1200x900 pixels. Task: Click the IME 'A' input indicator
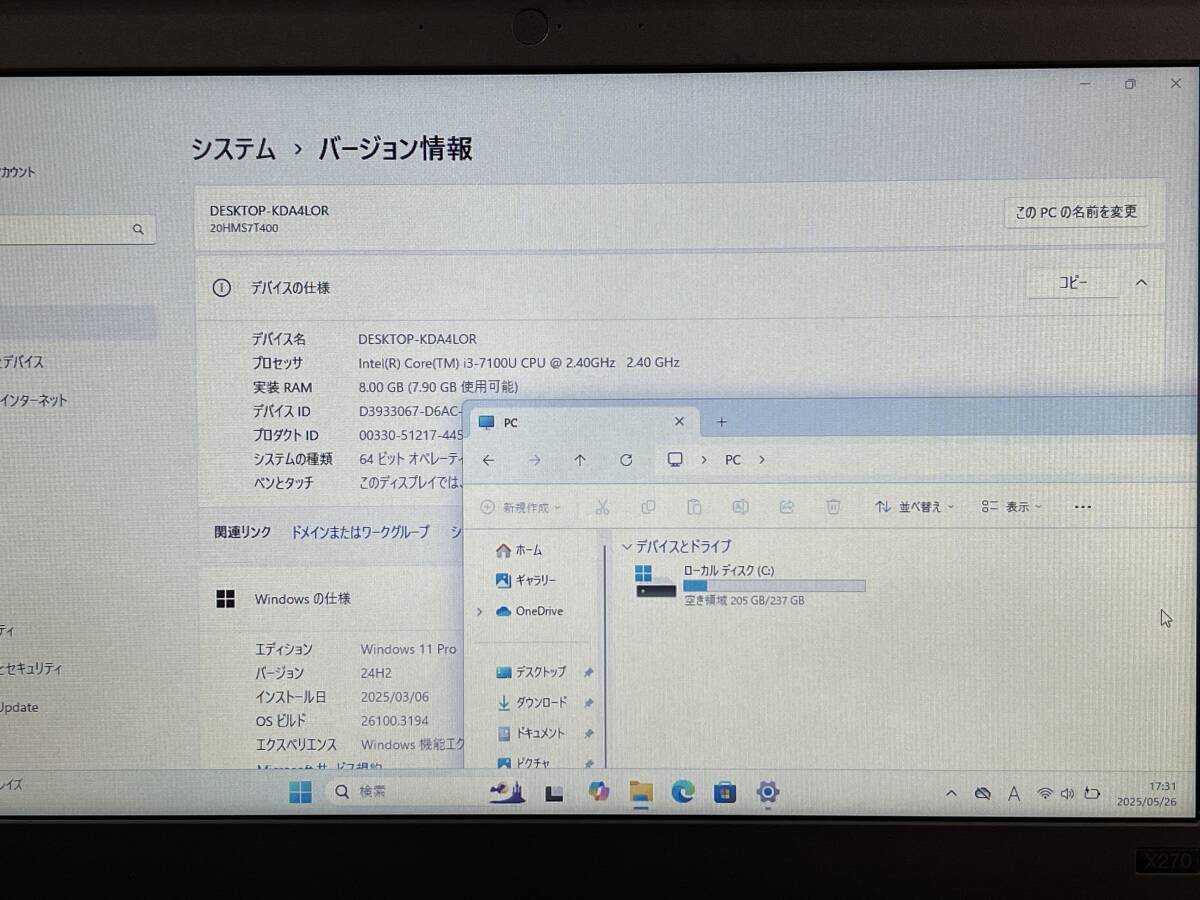pos(1014,794)
